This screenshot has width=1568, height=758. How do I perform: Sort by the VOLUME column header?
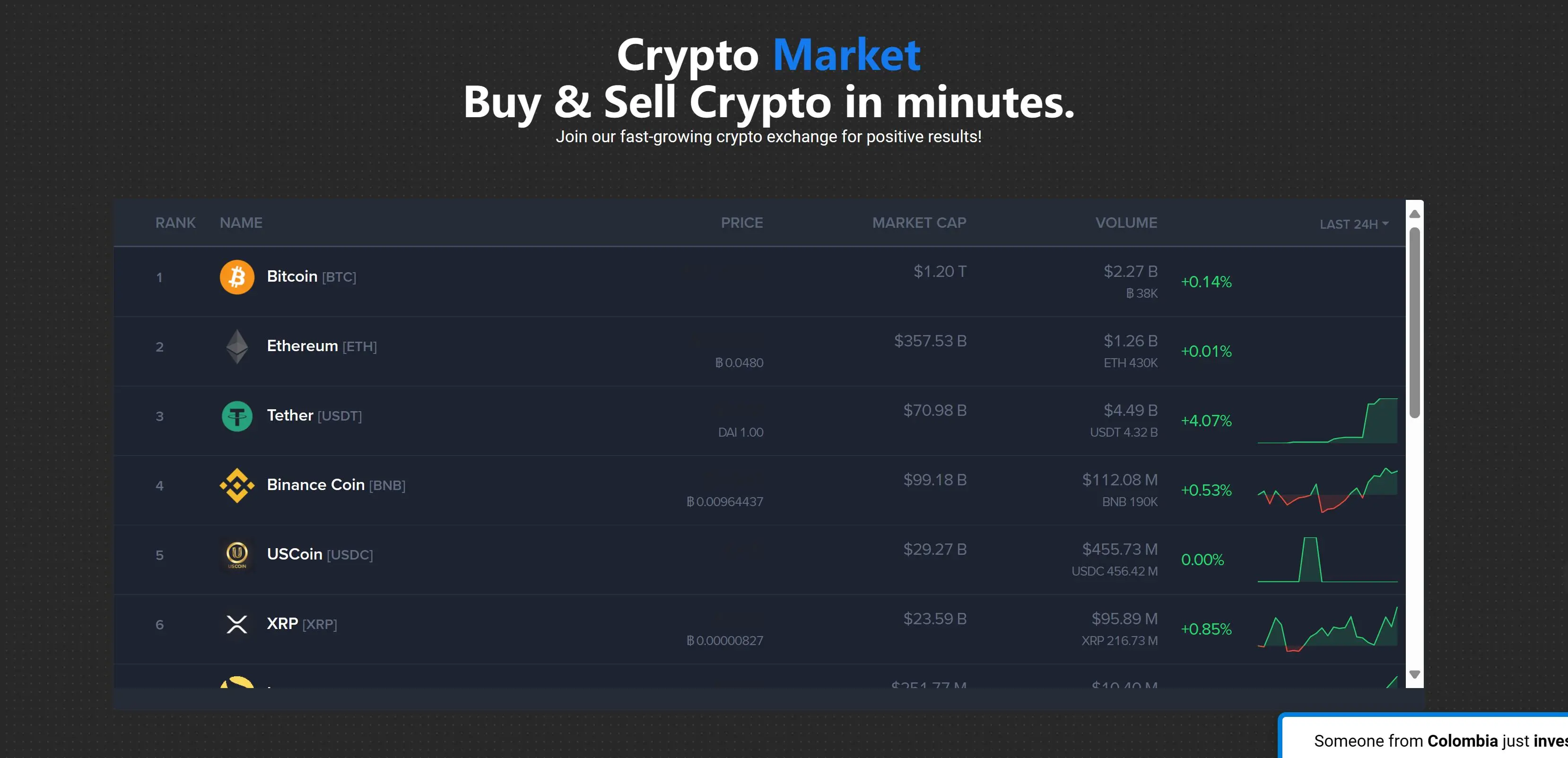(x=1126, y=223)
